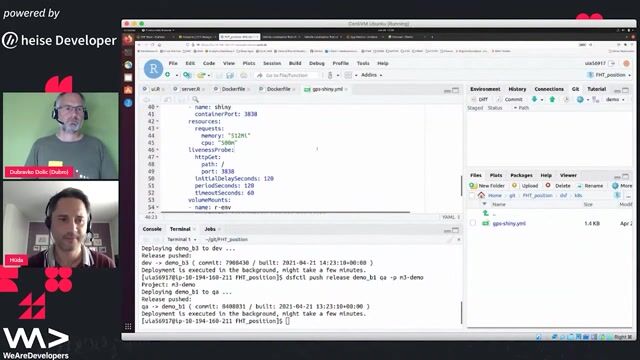Switch to the Connections tab
Viewport: 640px width, 360px height.
(549, 89)
